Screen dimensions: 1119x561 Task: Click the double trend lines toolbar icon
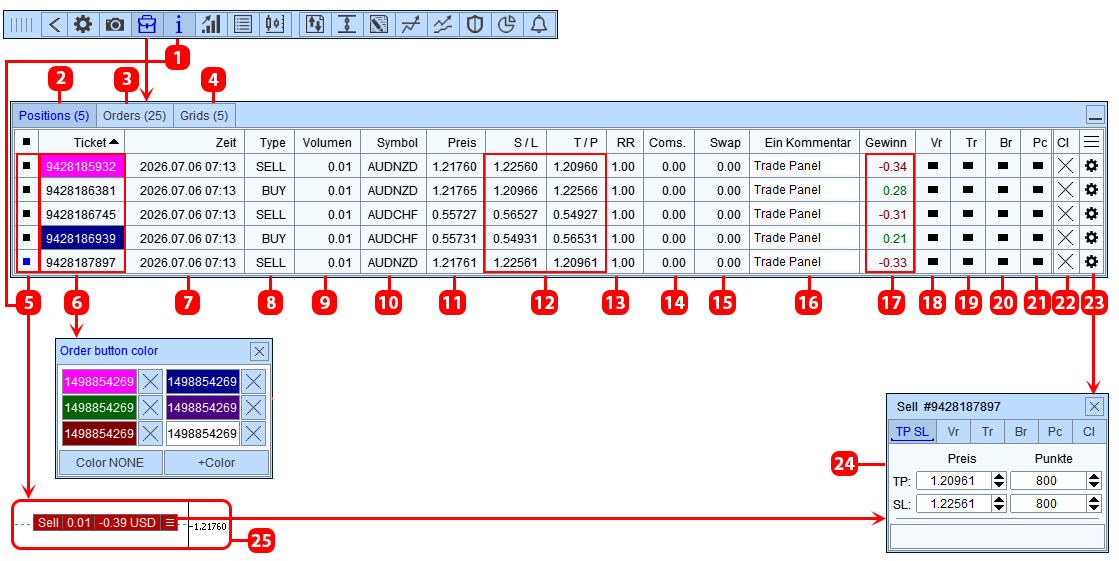[443, 24]
